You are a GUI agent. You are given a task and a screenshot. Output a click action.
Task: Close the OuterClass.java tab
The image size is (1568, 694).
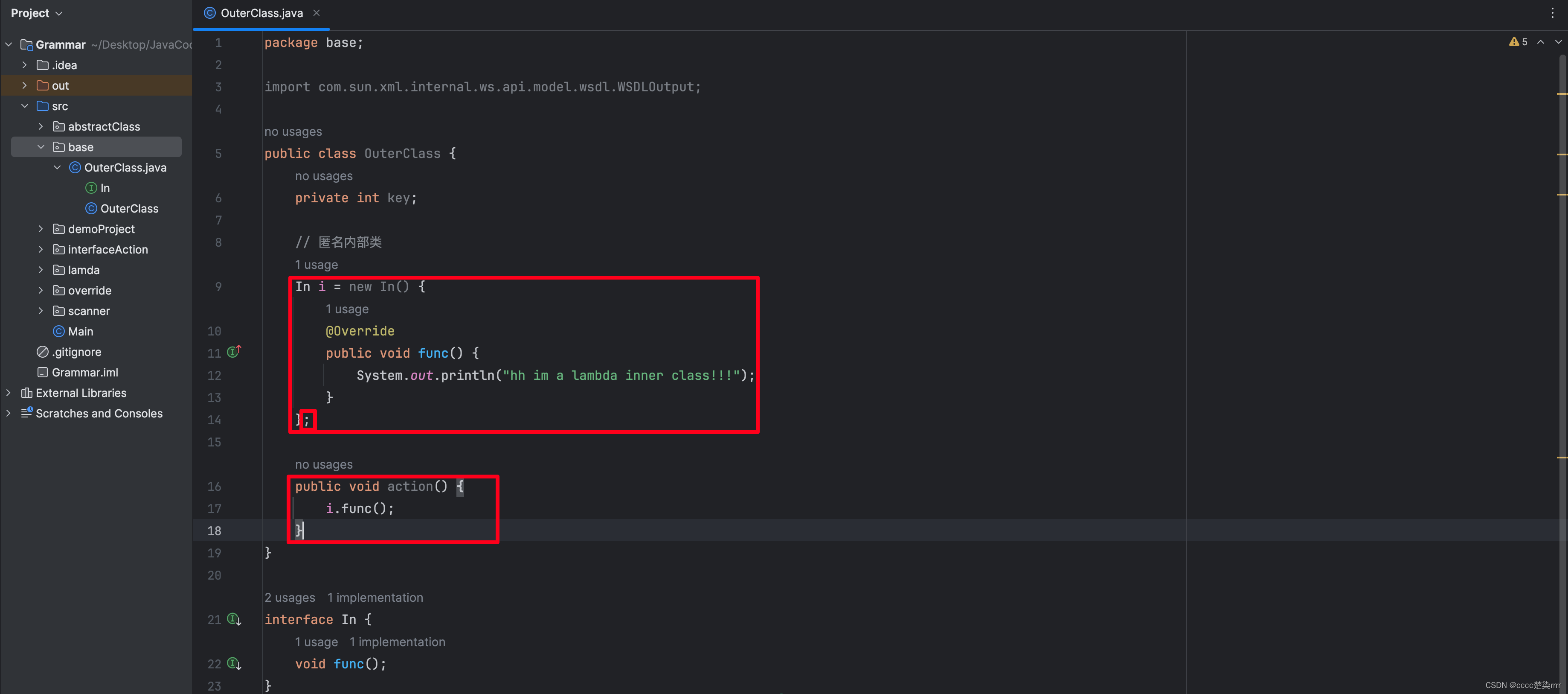pos(317,13)
